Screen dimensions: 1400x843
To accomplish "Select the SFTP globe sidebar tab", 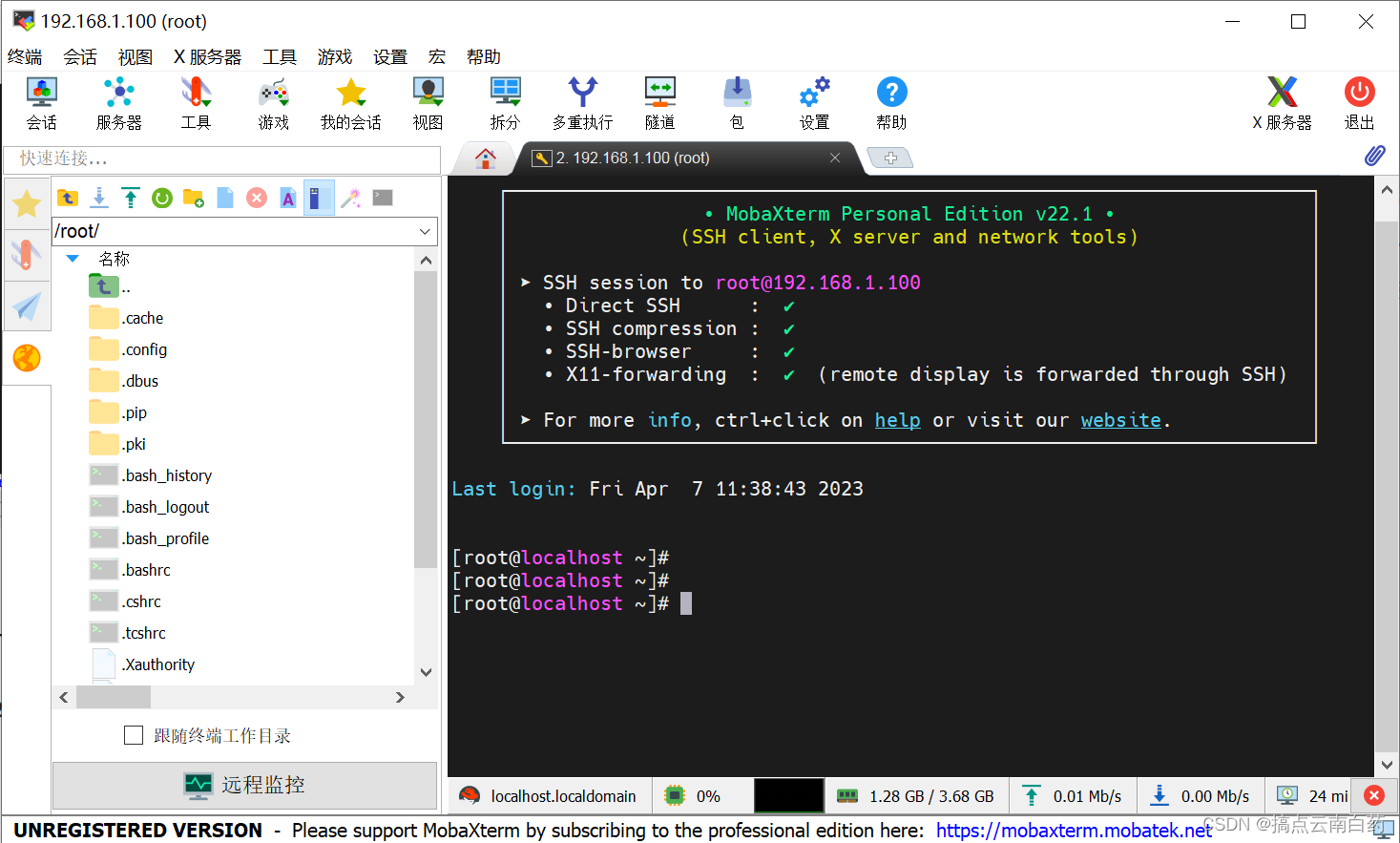I will tap(27, 358).
